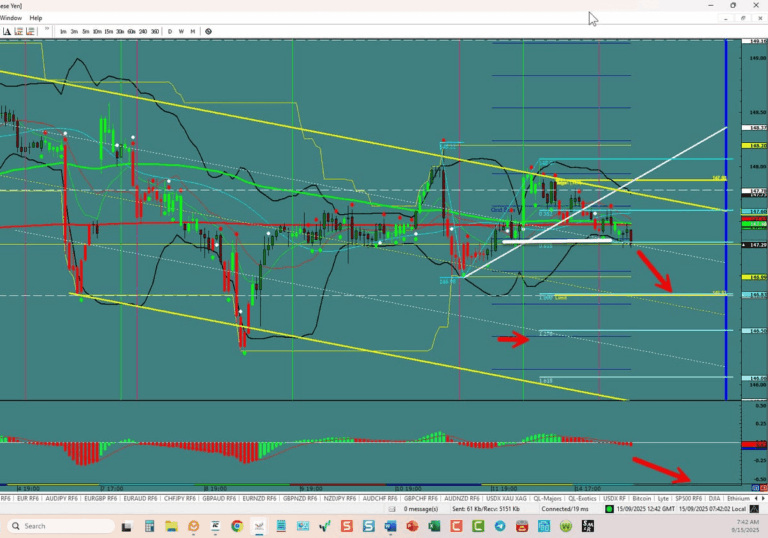Switch chart to 10m timeframe
768x538 pixels.
pyautogui.click(x=97, y=31)
